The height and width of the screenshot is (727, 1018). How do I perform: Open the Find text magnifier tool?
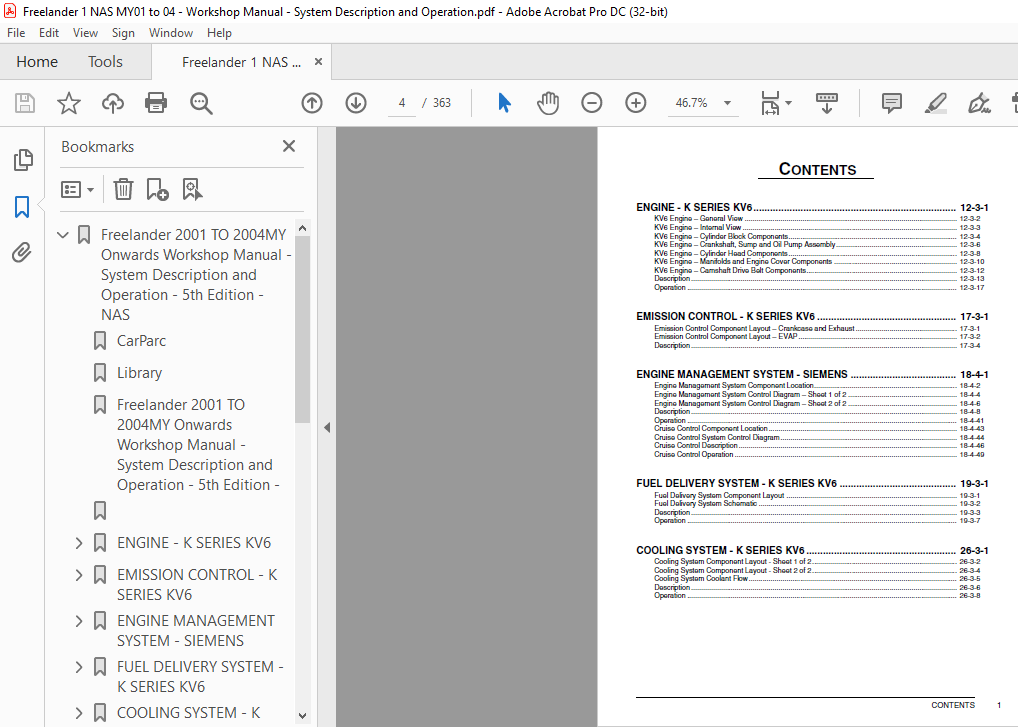click(x=201, y=103)
